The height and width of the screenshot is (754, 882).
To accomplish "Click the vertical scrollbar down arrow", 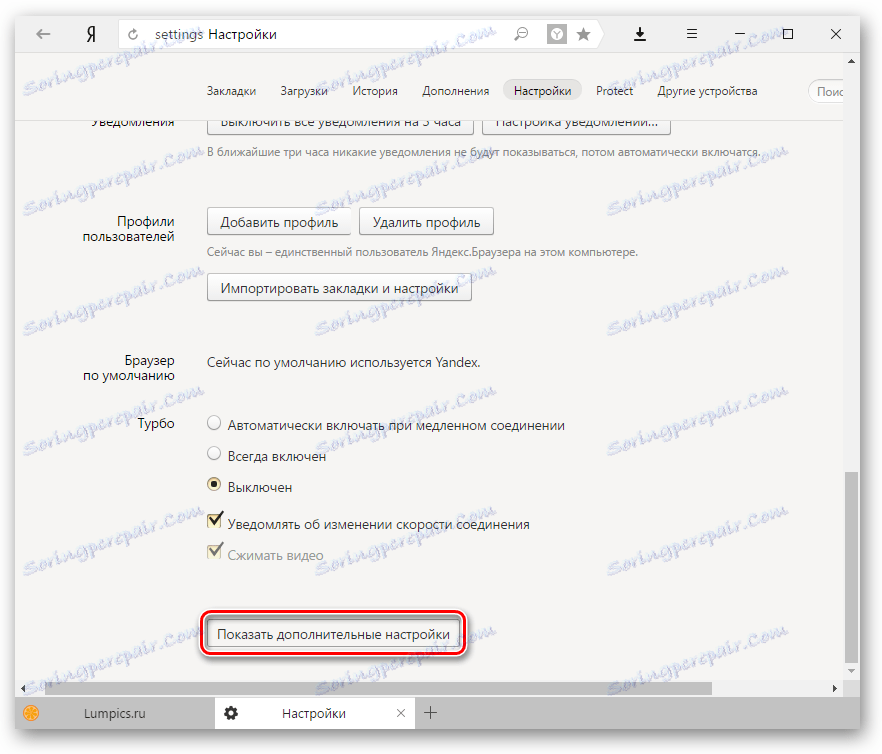I will (852, 671).
